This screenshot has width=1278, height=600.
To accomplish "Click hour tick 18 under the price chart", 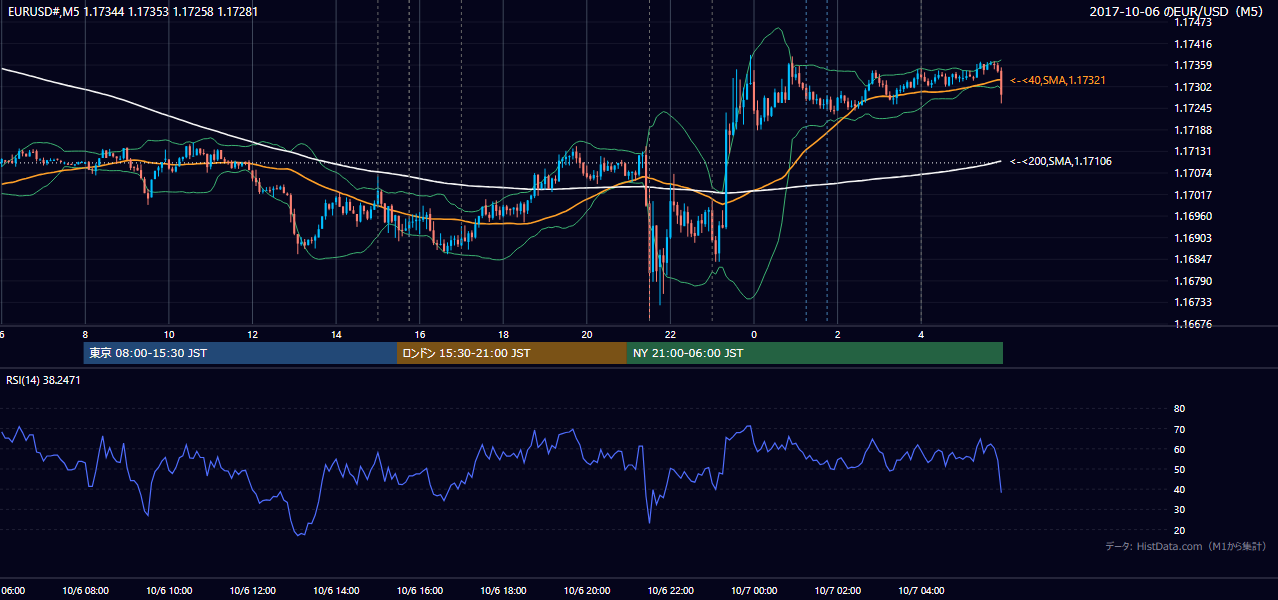I will click(503, 334).
